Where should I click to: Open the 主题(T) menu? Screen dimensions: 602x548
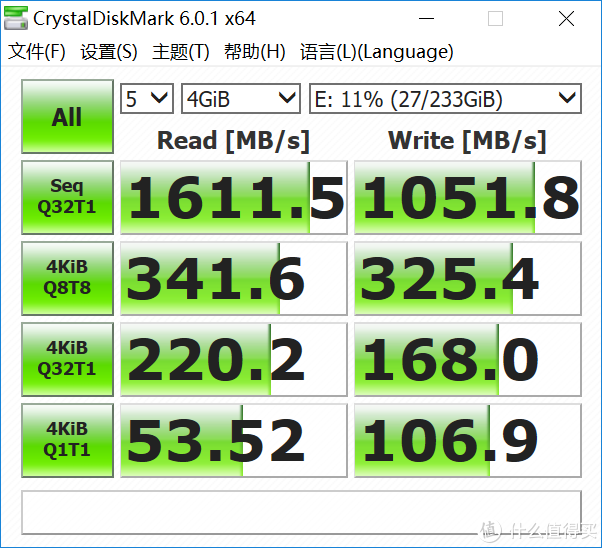[181, 52]
